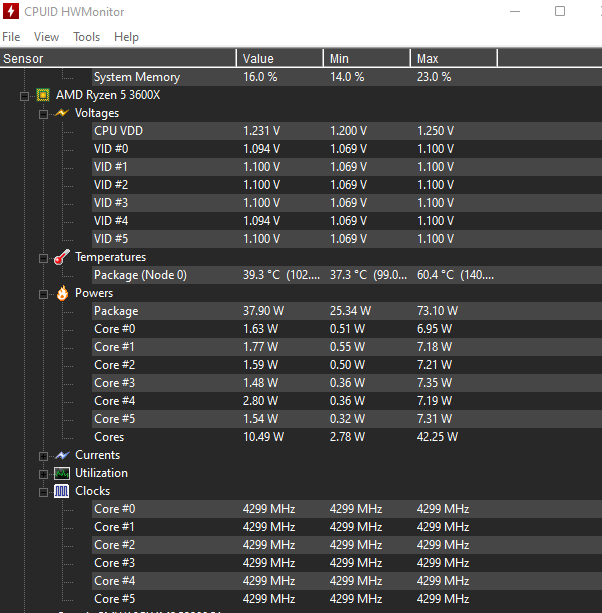
Task: Select Core #0 under Clocks
Action: [x=347, y=509]
